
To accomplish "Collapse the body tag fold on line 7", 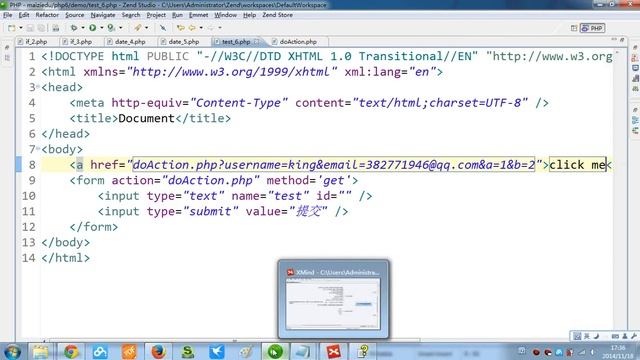I will pyautogui.click(x=38, y=149).
